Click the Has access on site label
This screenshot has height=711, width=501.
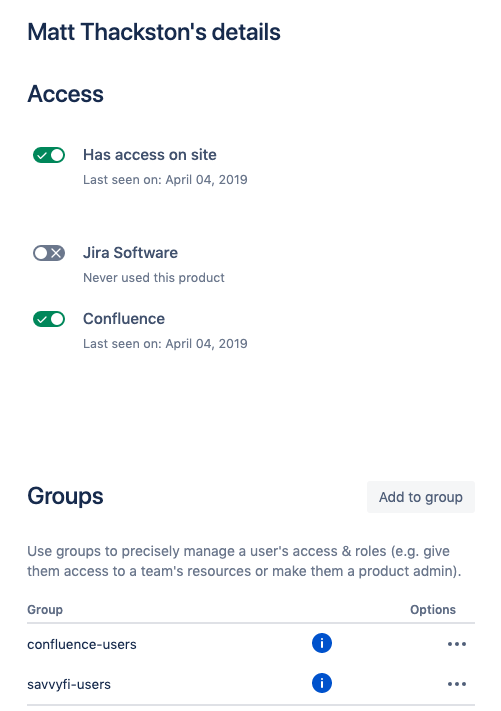click(x=150, y=155)
